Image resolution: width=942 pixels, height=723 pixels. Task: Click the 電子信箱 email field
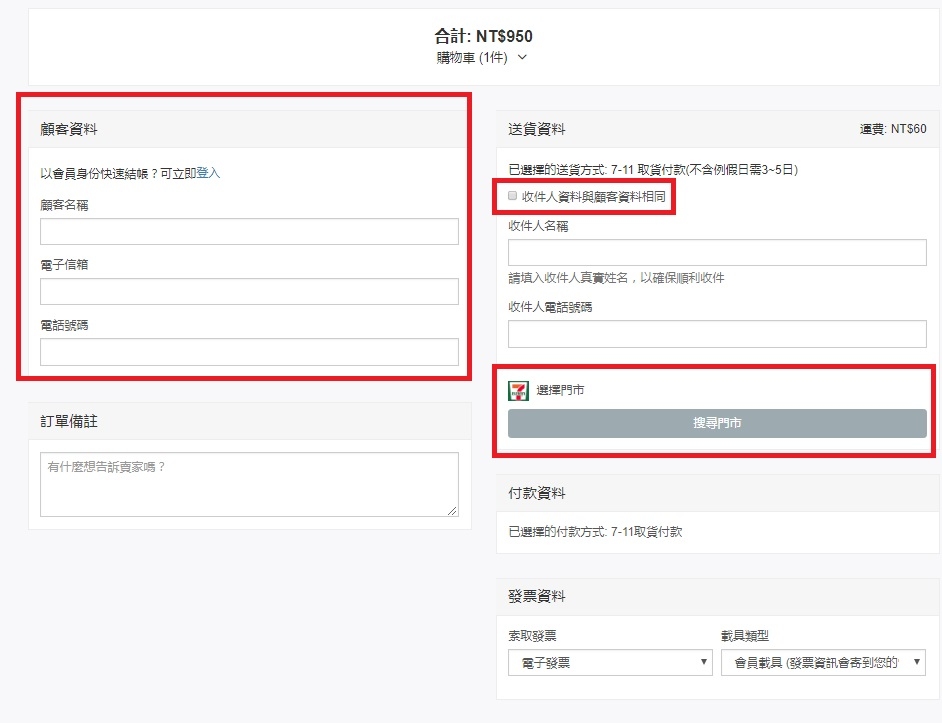(x=249, y=291)
